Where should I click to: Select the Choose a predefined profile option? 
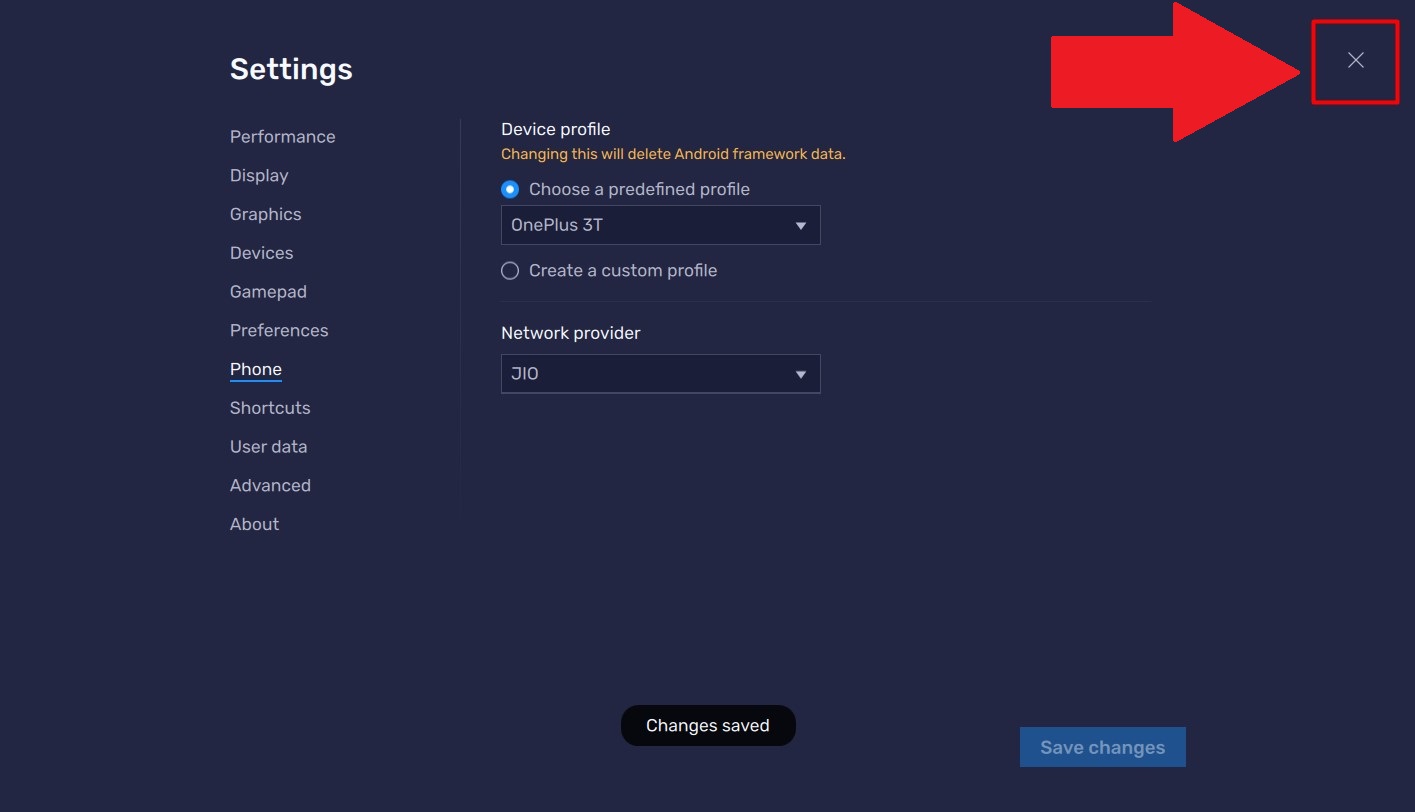pos(510,188)
